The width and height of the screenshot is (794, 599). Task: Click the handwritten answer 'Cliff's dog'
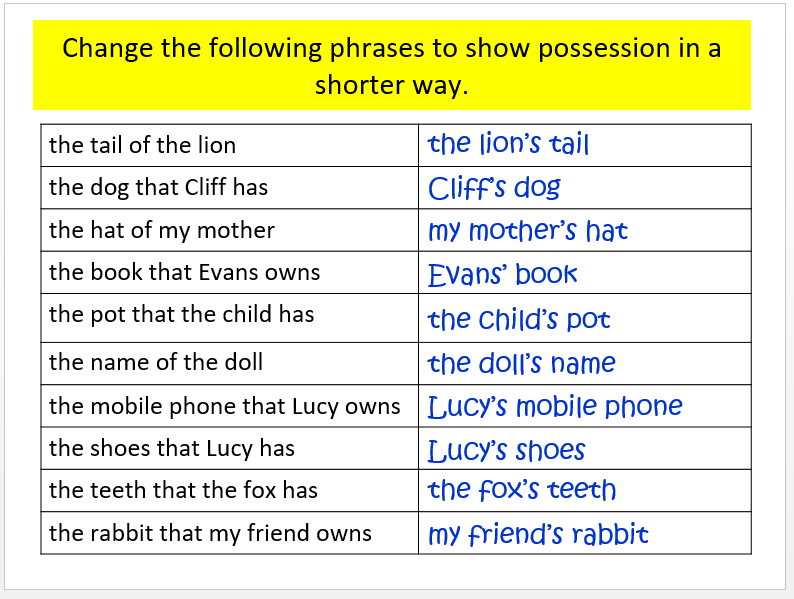coord(494,188)
